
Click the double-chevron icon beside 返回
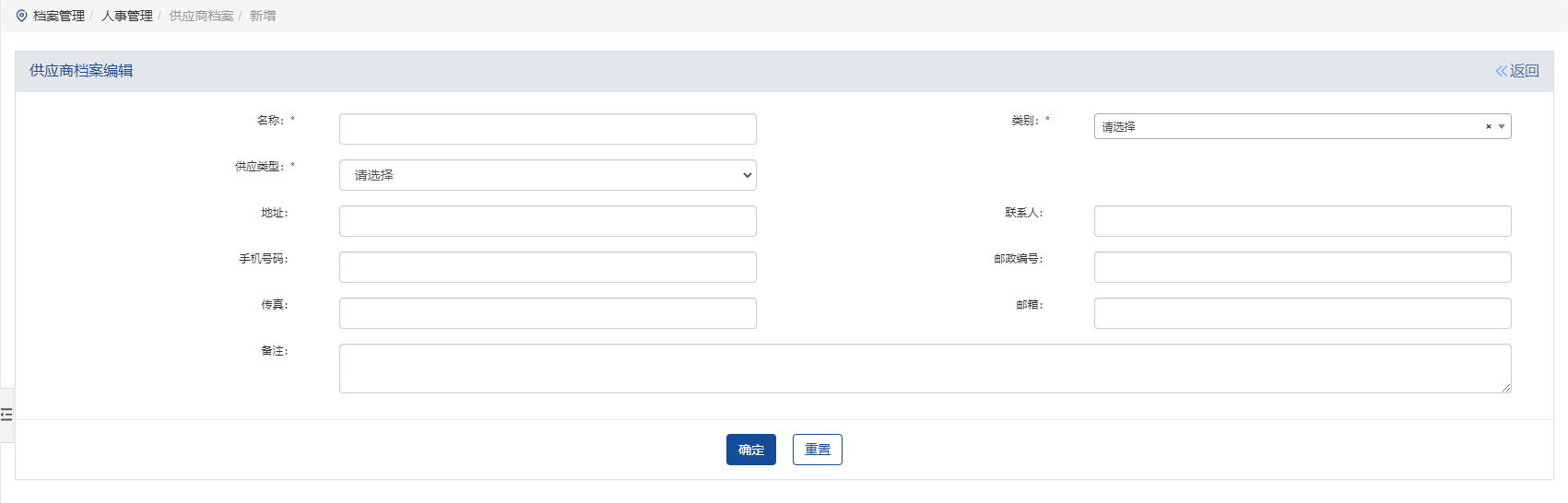click(x=1501, y=71)
